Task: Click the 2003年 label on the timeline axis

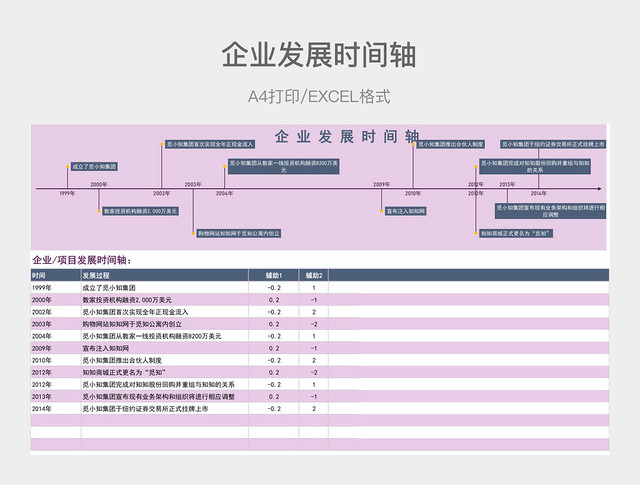Action: (x=193, y=185)
